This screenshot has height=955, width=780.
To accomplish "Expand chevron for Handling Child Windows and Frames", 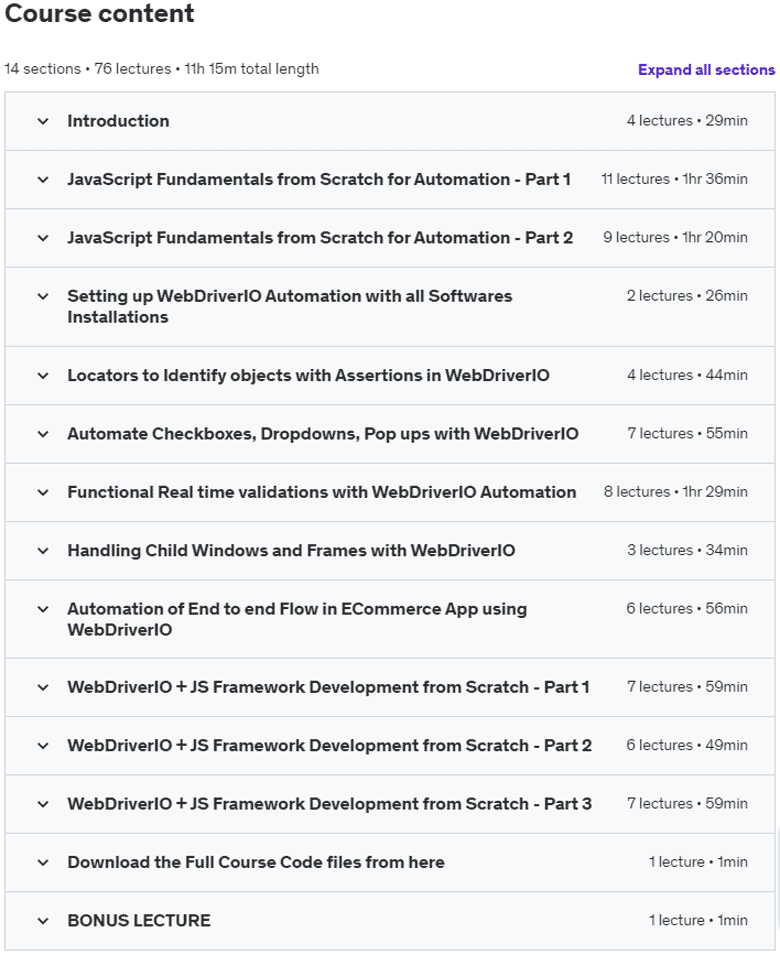I will (43, 551).
